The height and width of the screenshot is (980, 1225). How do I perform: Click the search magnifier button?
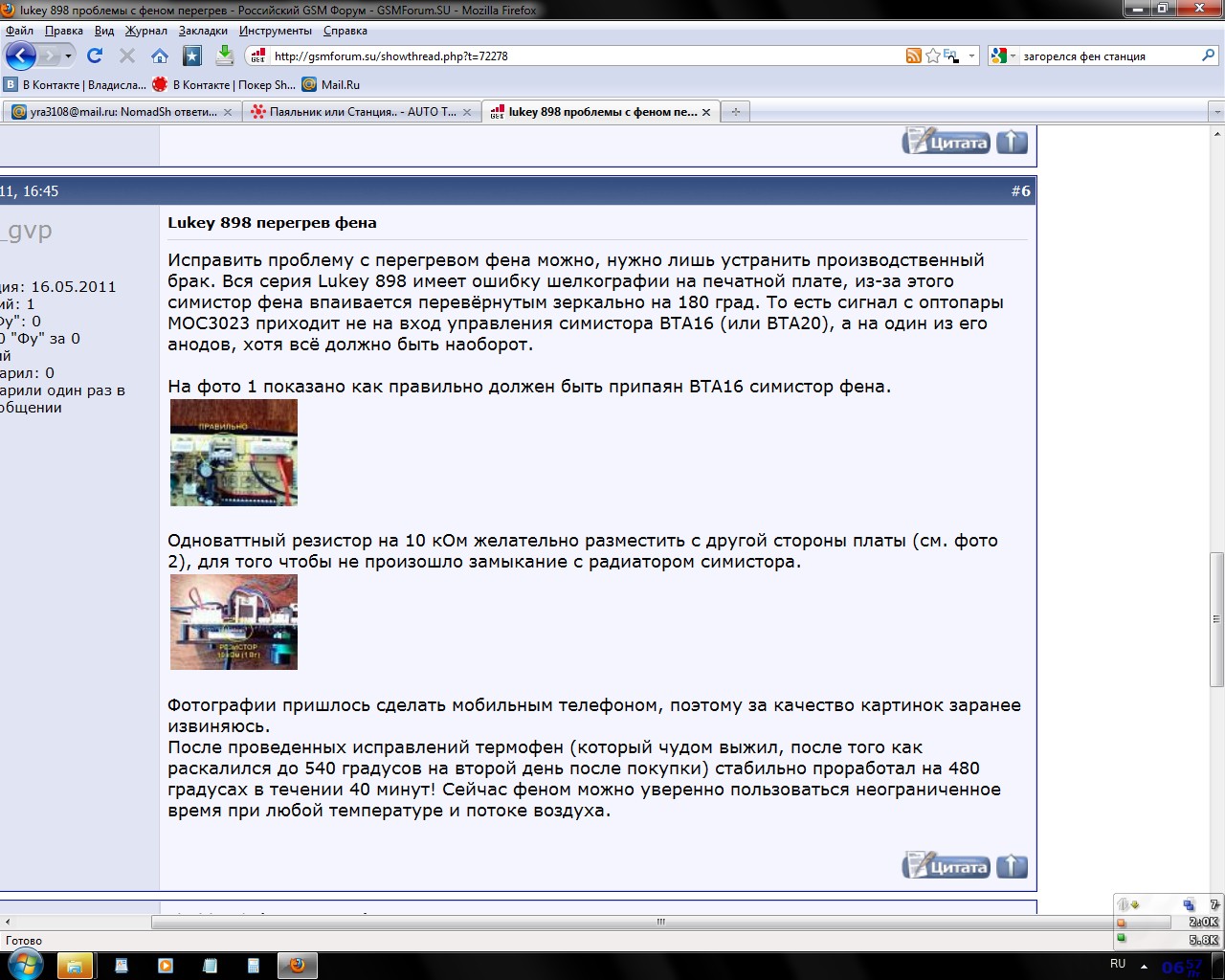[x=1209, y=56]
